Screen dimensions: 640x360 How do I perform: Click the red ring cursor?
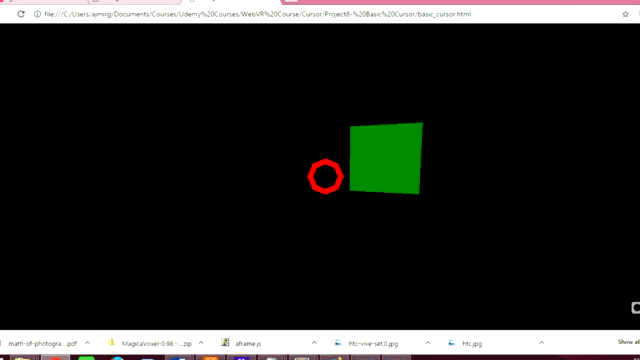click(x=325, y=176)
